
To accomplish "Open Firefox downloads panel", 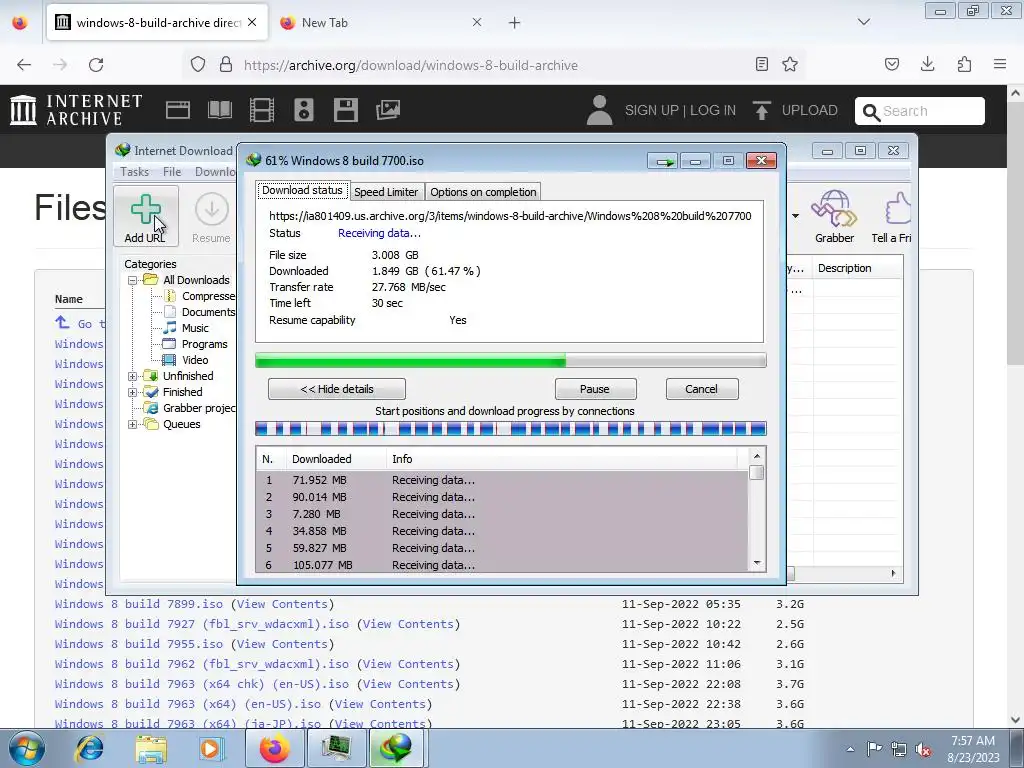I will click(x=927, y=64).
